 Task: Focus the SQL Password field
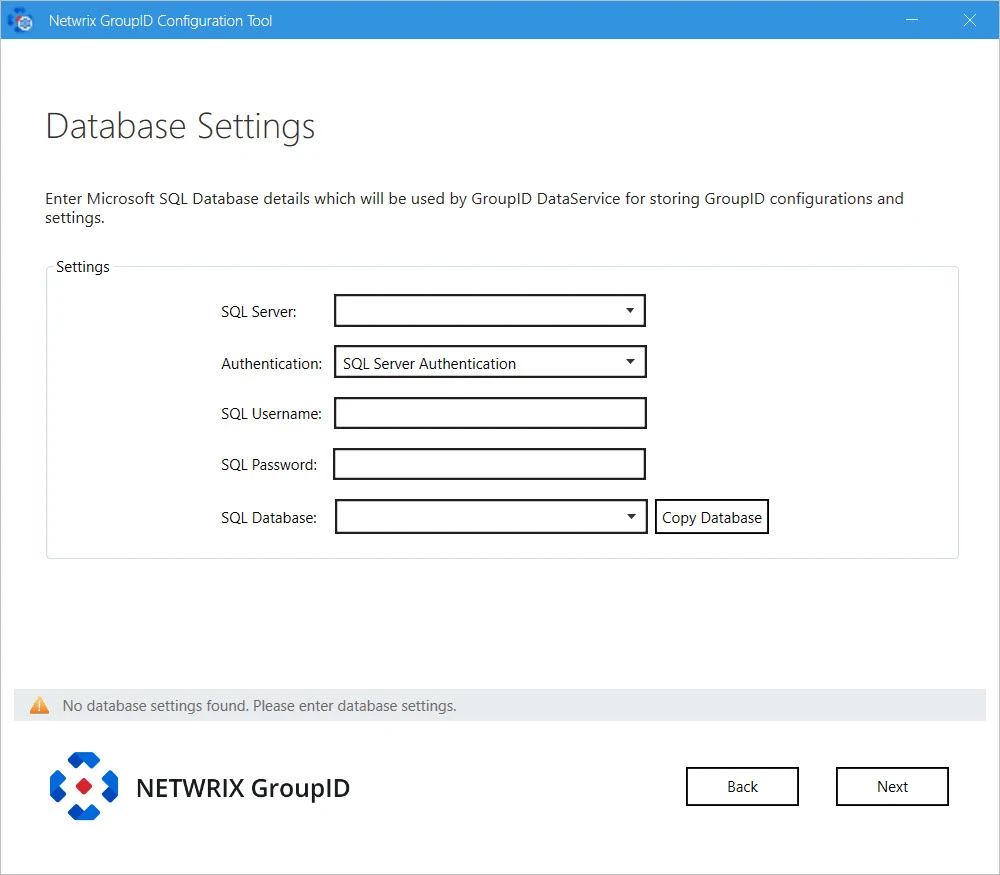[489, 464]
